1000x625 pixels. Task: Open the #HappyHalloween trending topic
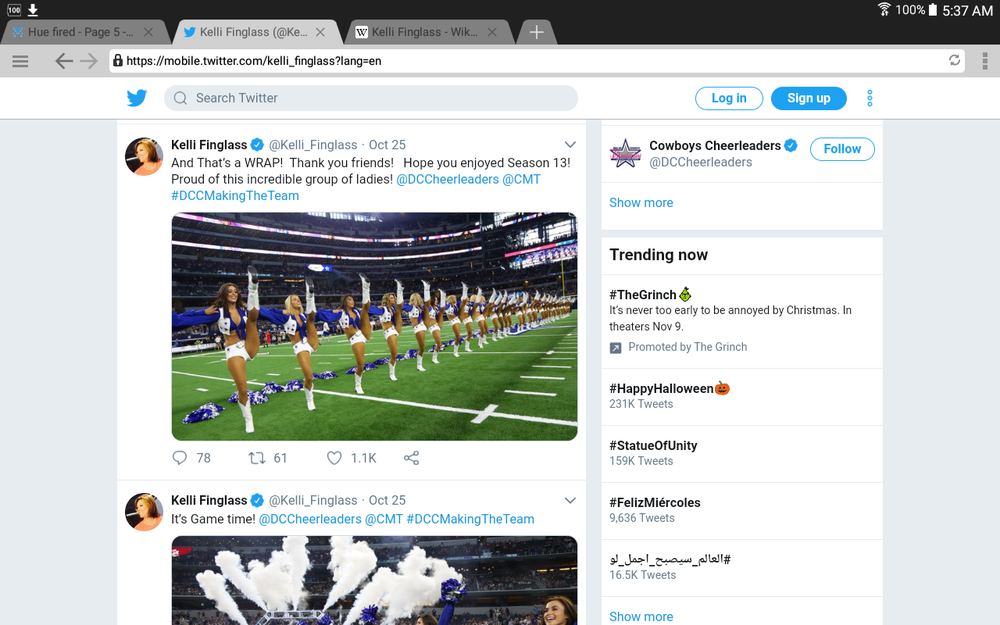(742, 397)
